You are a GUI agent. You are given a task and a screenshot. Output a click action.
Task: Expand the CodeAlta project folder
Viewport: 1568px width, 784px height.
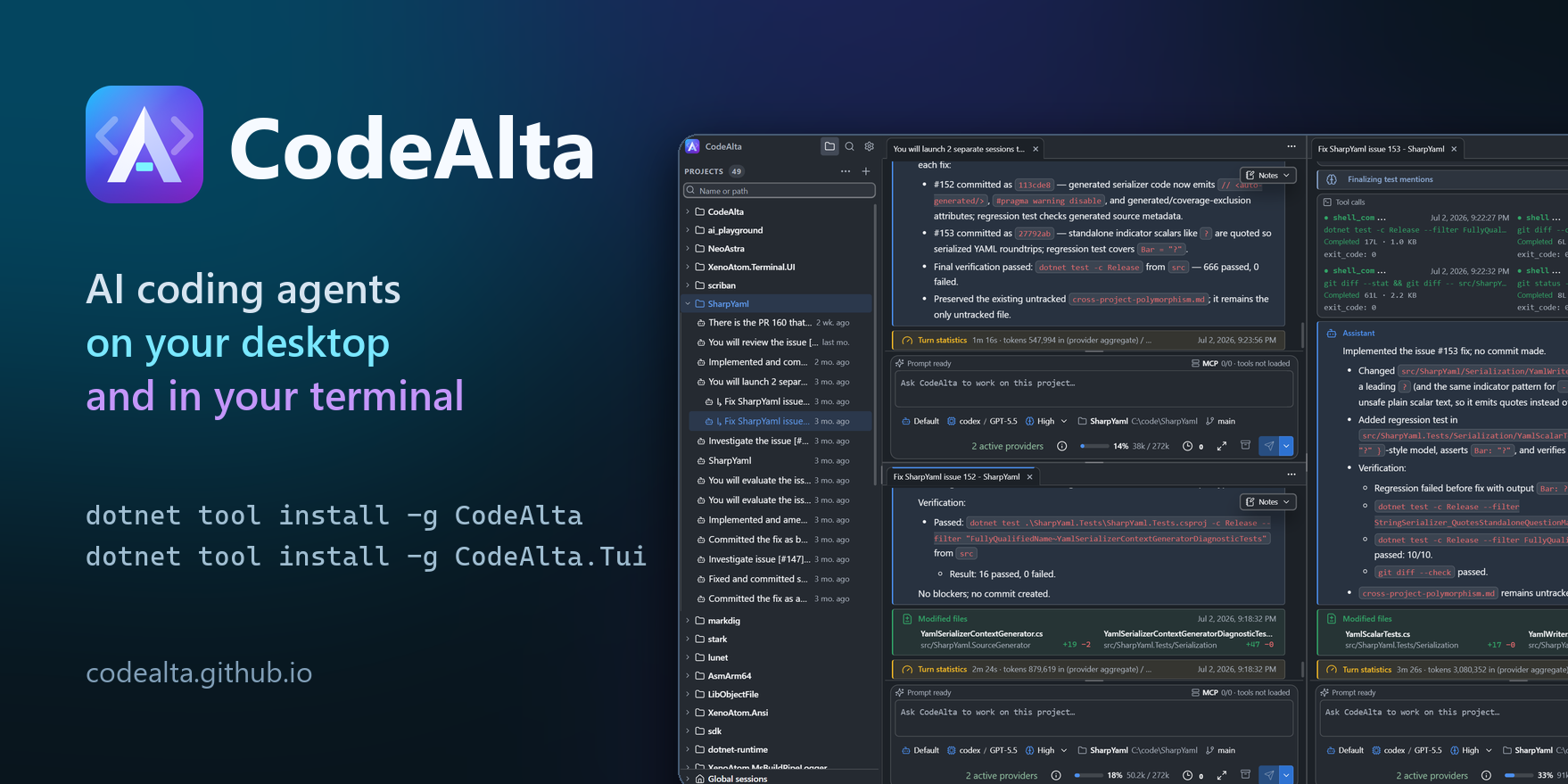pyautogui.click(x=688, y=211)
